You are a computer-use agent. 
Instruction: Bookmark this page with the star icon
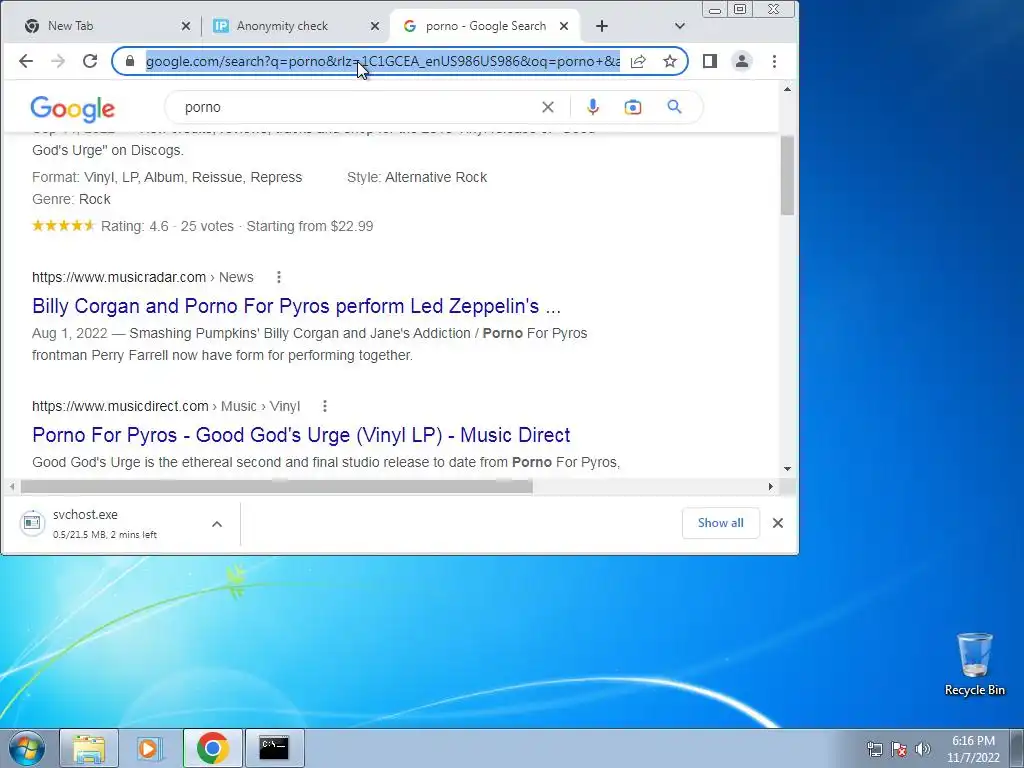click(x=669, y=61)
